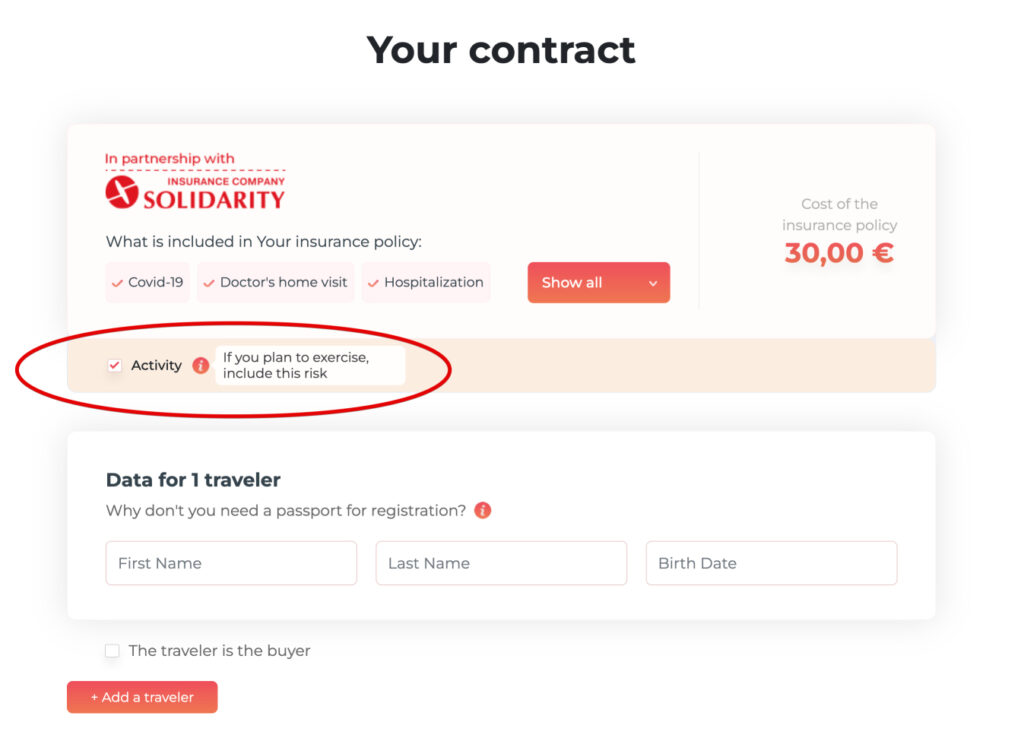Click the 'Why don't you need a passport' text
The height and width of the screenshot is (738, 1024).
pyautogui.click(x=286, y=511)
